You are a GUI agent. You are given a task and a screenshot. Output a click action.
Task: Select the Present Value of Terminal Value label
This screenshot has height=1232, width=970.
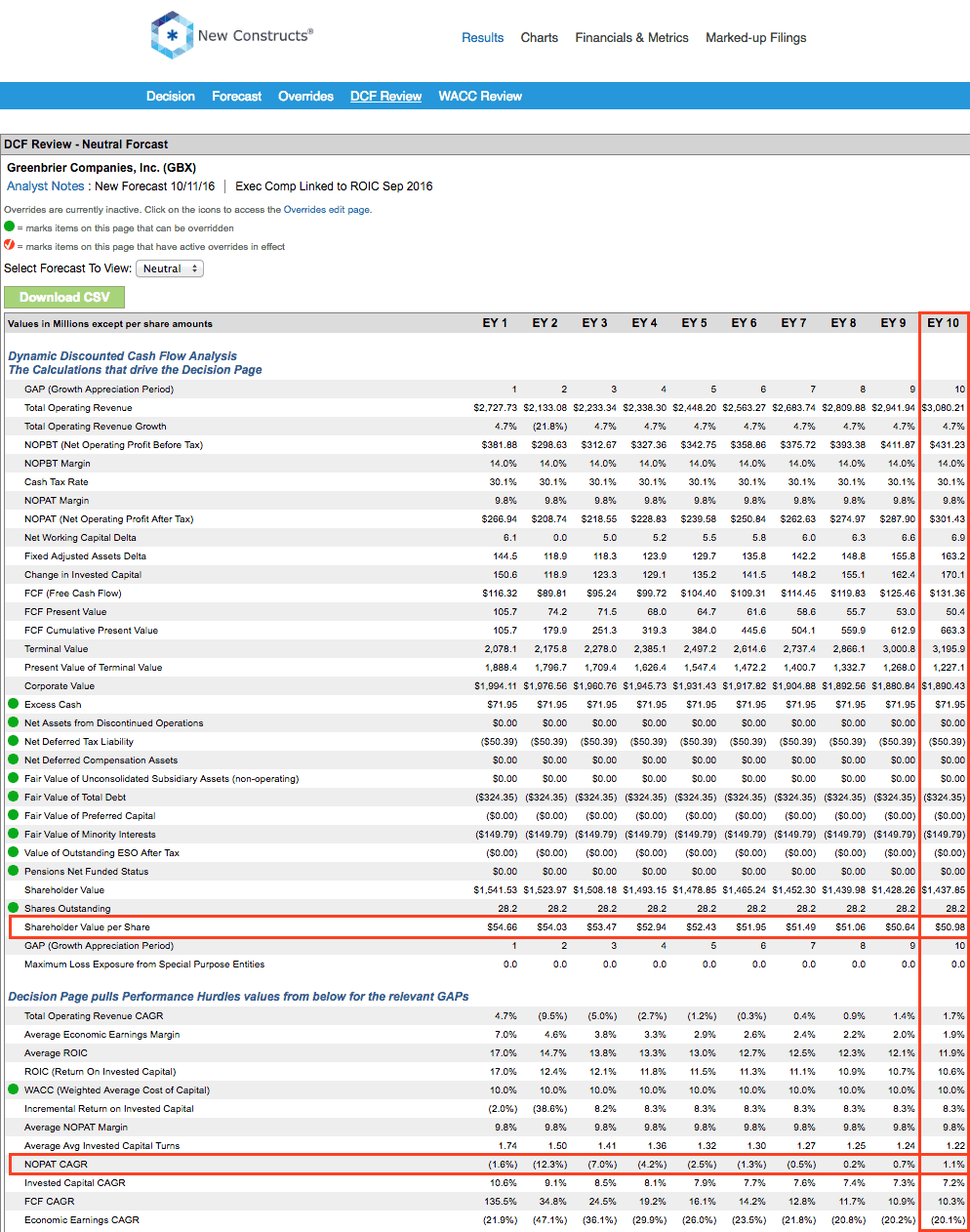click(x=94, y=668)
